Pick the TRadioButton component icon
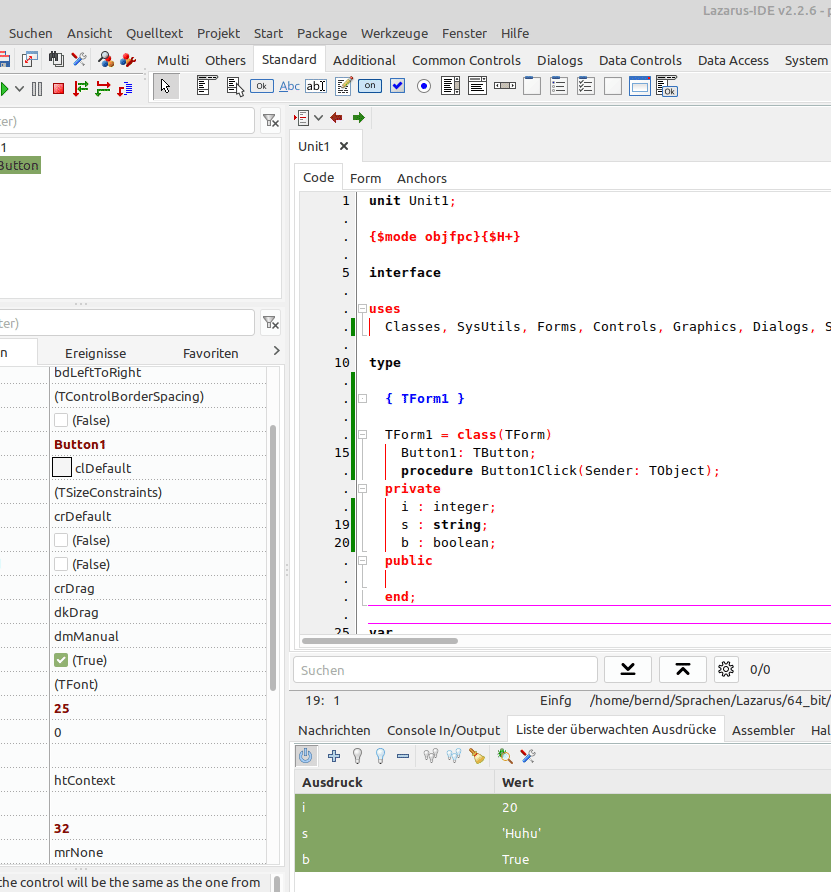The image size is (831, 892). point(424,86)
